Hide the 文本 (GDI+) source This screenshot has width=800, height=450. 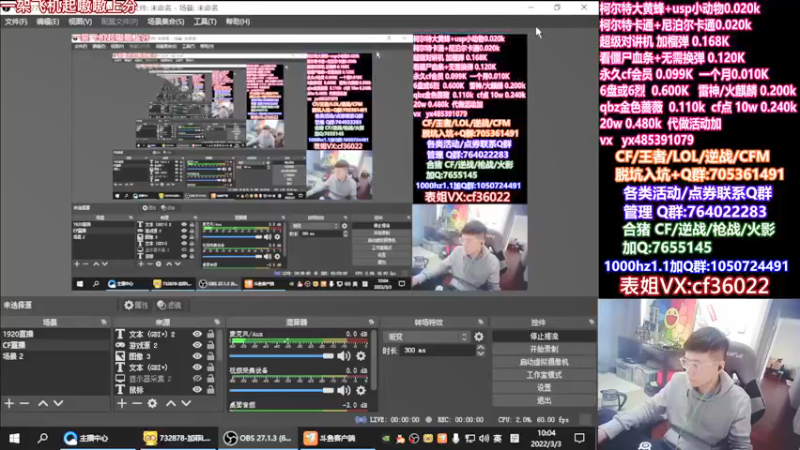197,367
